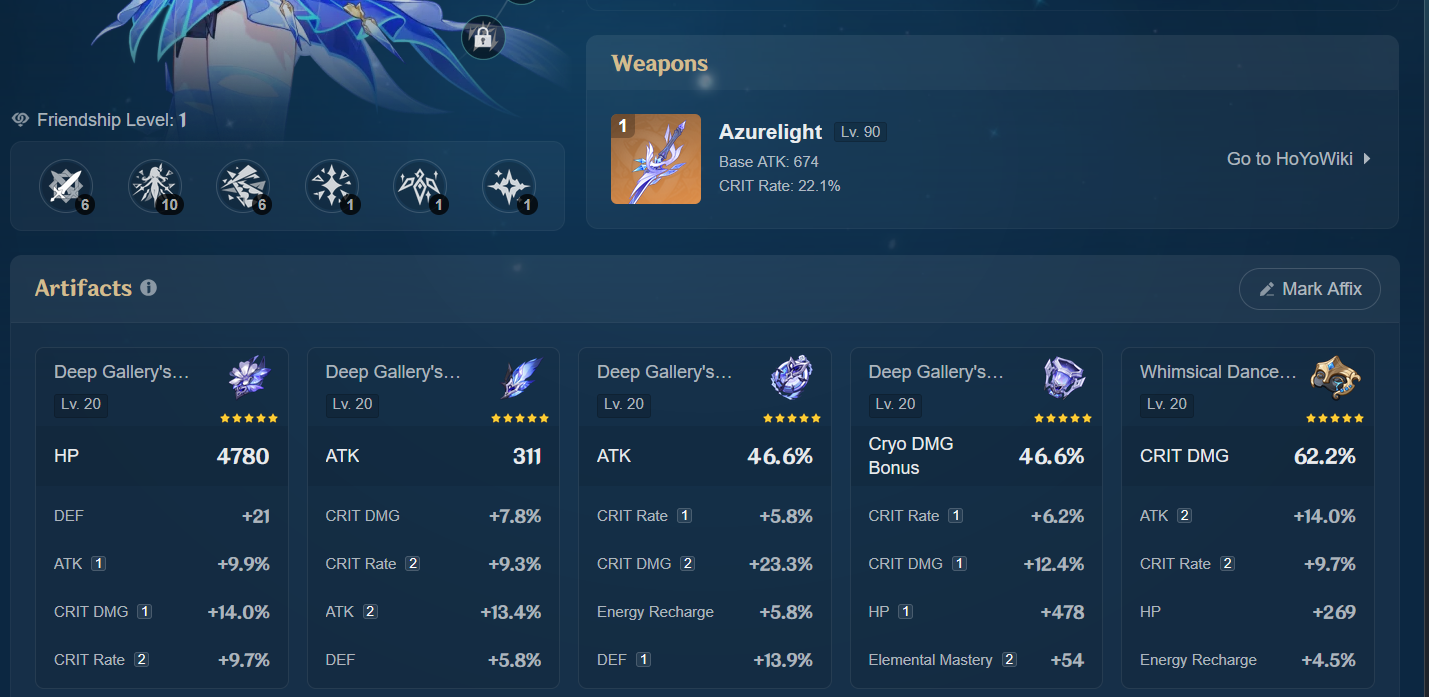Screen dimensions: 1429x697
Task: Open the Go to HoYoWiki link
Action: pyautogui.click(x=1299, y=159)
